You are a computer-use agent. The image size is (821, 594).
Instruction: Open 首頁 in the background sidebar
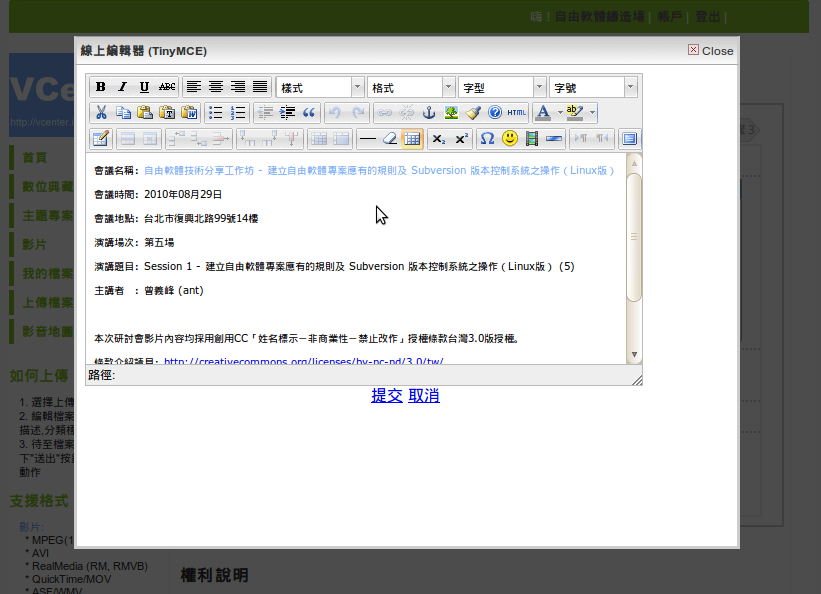tap(35, 158)
